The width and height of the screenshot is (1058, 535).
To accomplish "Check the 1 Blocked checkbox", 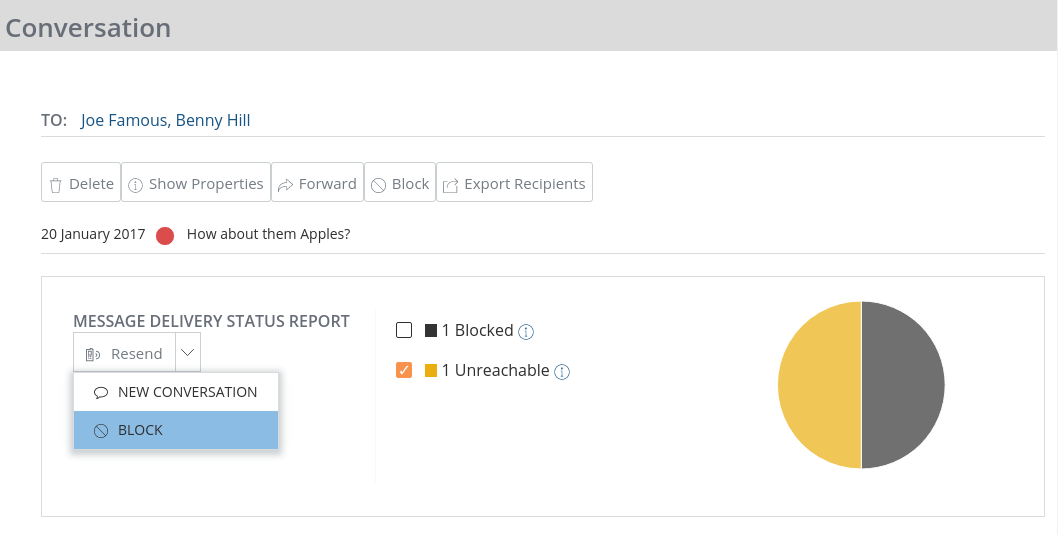I will coord(404,330).
